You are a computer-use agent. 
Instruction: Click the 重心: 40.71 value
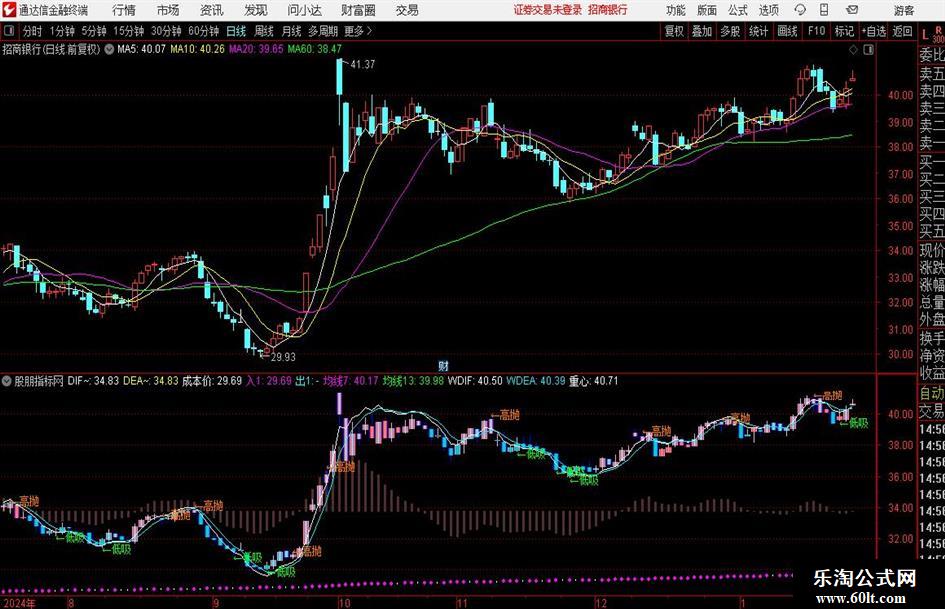(594, 381)
